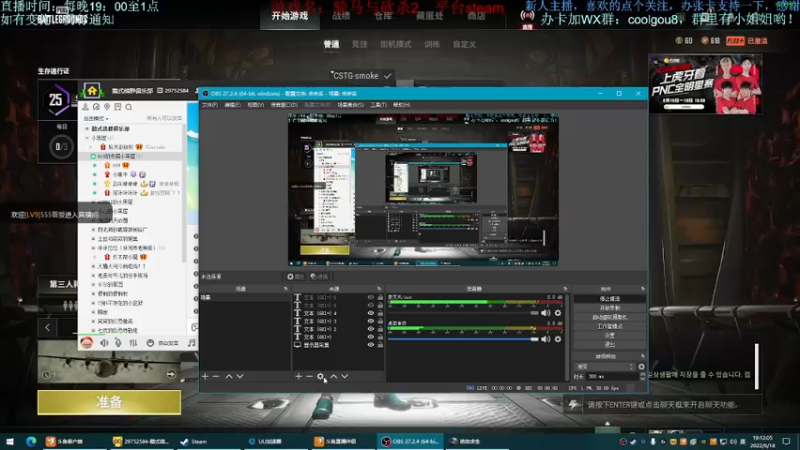Pop out the Audio Mixer dock via its corner icon

pyautogui.click(x=565, y=289)
